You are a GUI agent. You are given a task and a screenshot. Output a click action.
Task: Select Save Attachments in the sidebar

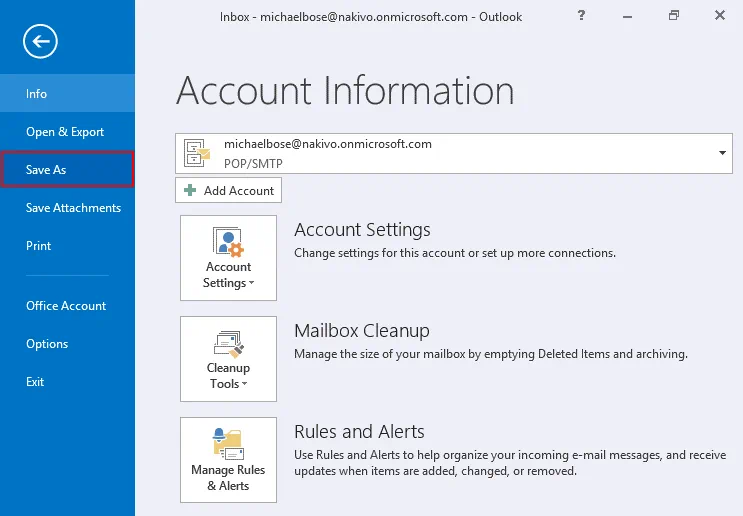click(x=73, y=208)
